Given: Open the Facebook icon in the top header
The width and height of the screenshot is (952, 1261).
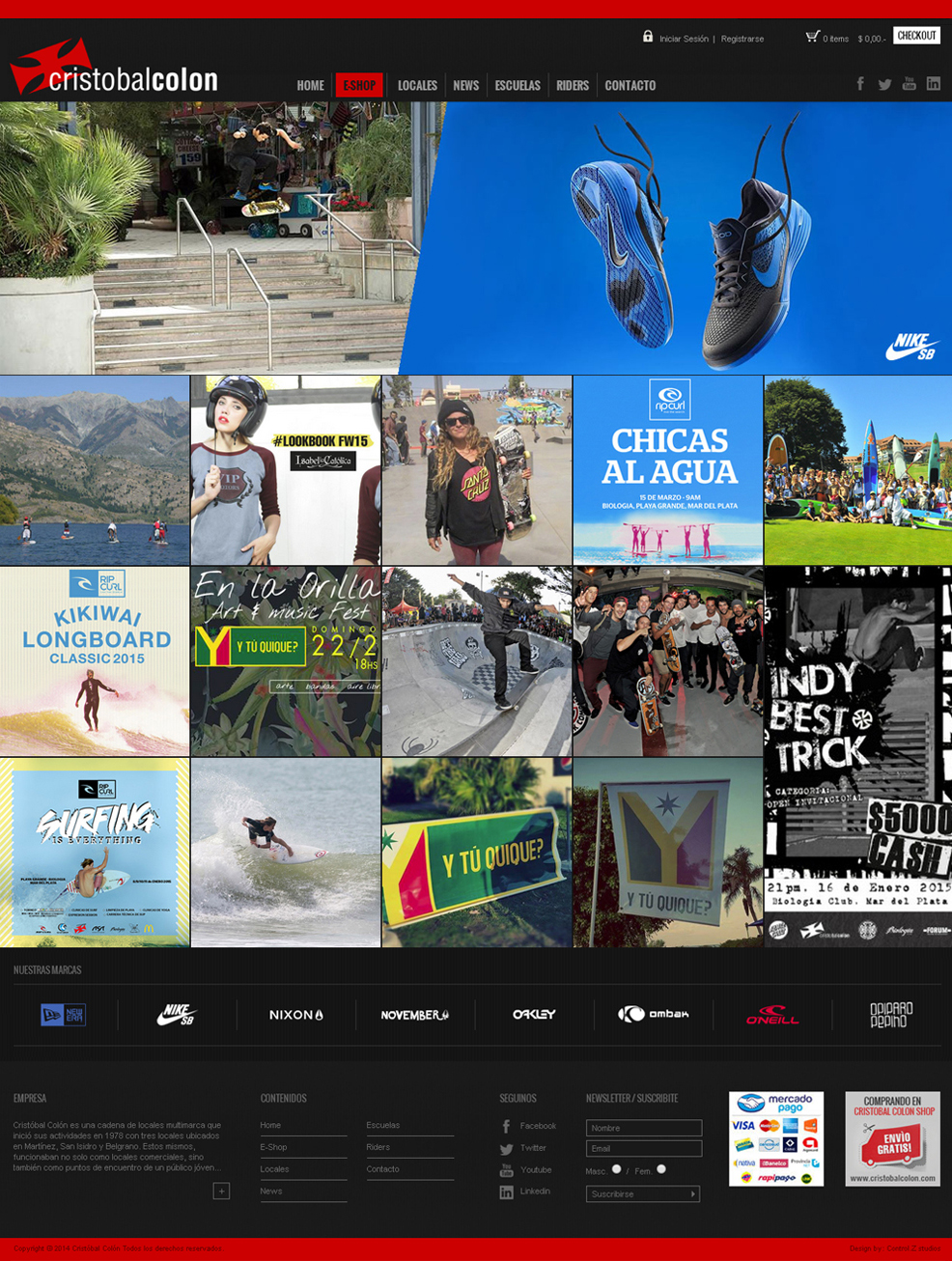Looking at the screenshot, I should click(860, 84).
